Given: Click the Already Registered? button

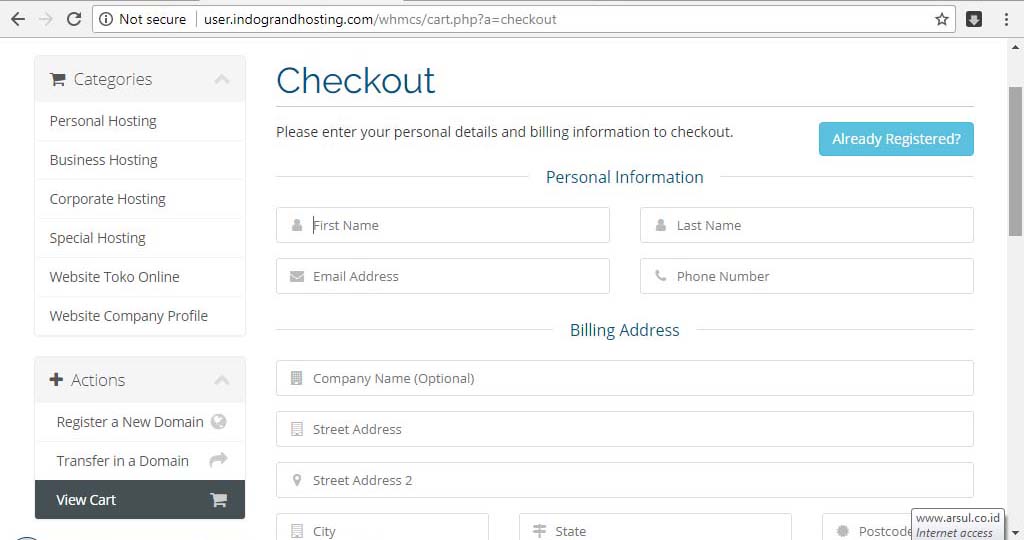Looking at the screenshot, I should point(895,139).
